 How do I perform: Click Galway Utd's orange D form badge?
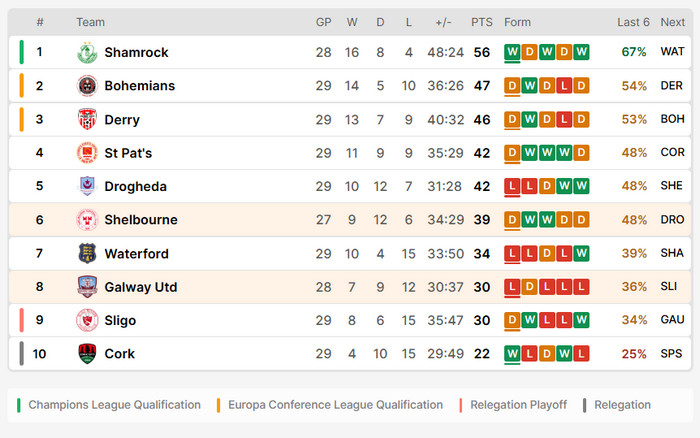(529, 287)
